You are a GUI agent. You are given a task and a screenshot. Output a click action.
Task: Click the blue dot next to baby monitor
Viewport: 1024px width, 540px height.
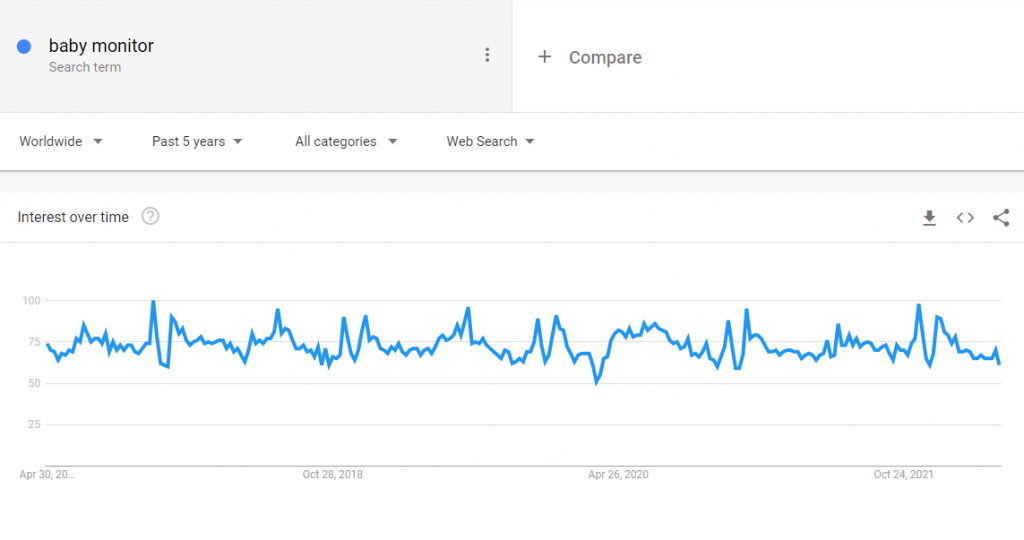(25, 46)
